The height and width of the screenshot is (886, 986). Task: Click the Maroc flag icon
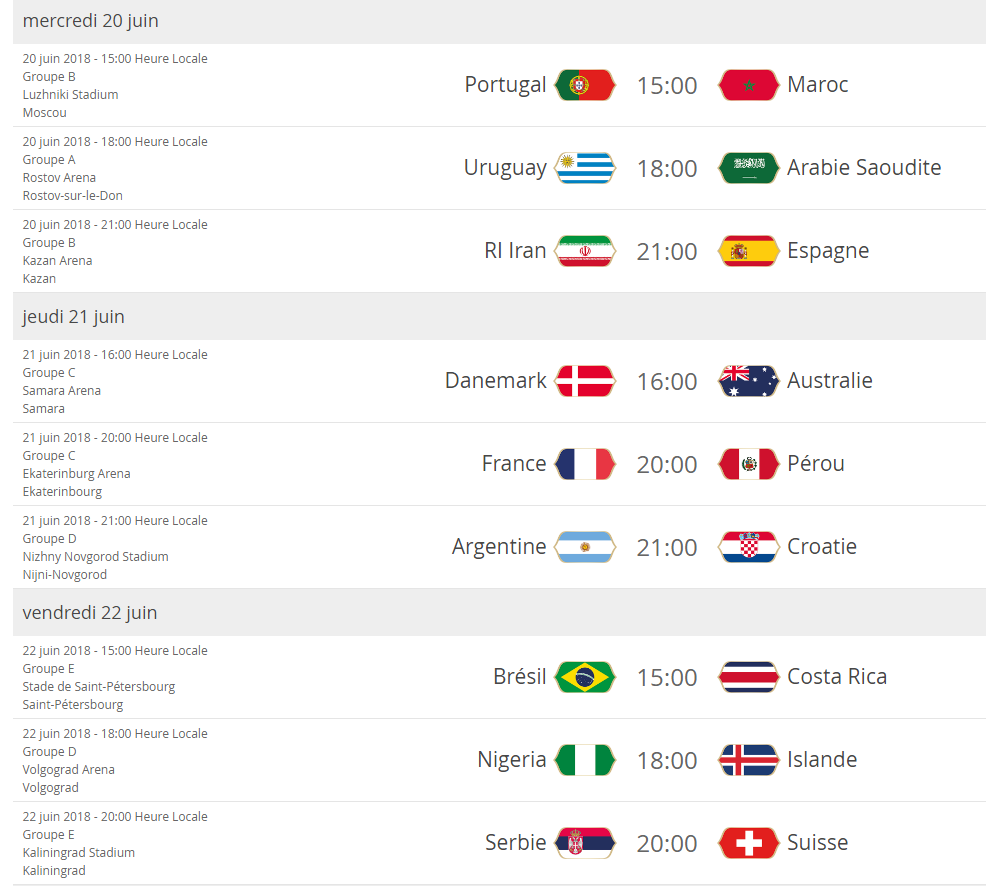tap(748, 85)
